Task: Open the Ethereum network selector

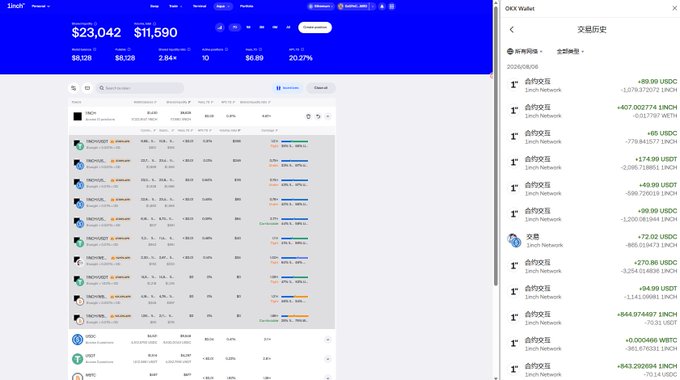Action: 320,7
